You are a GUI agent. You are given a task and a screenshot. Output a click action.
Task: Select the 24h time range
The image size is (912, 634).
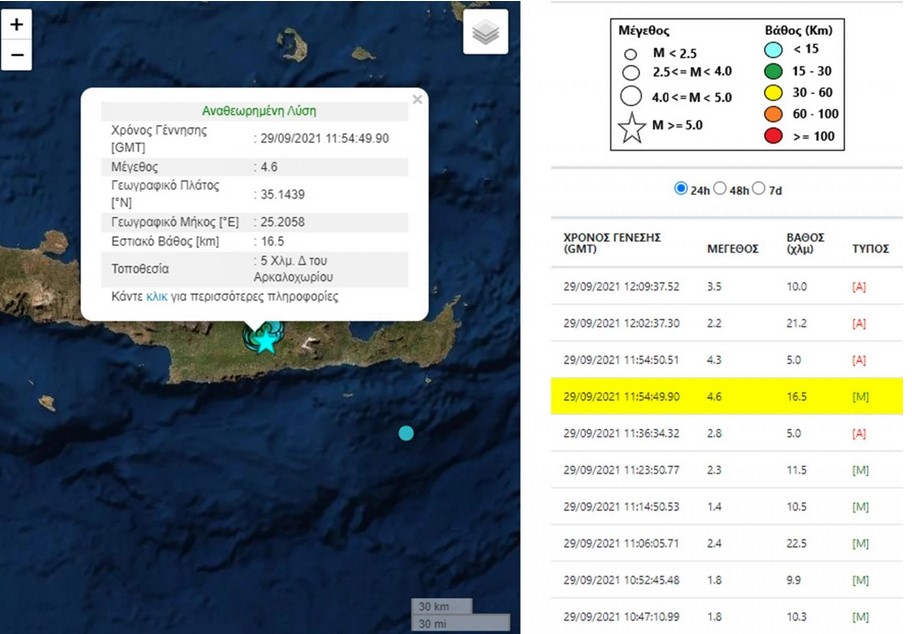(681, 188)
